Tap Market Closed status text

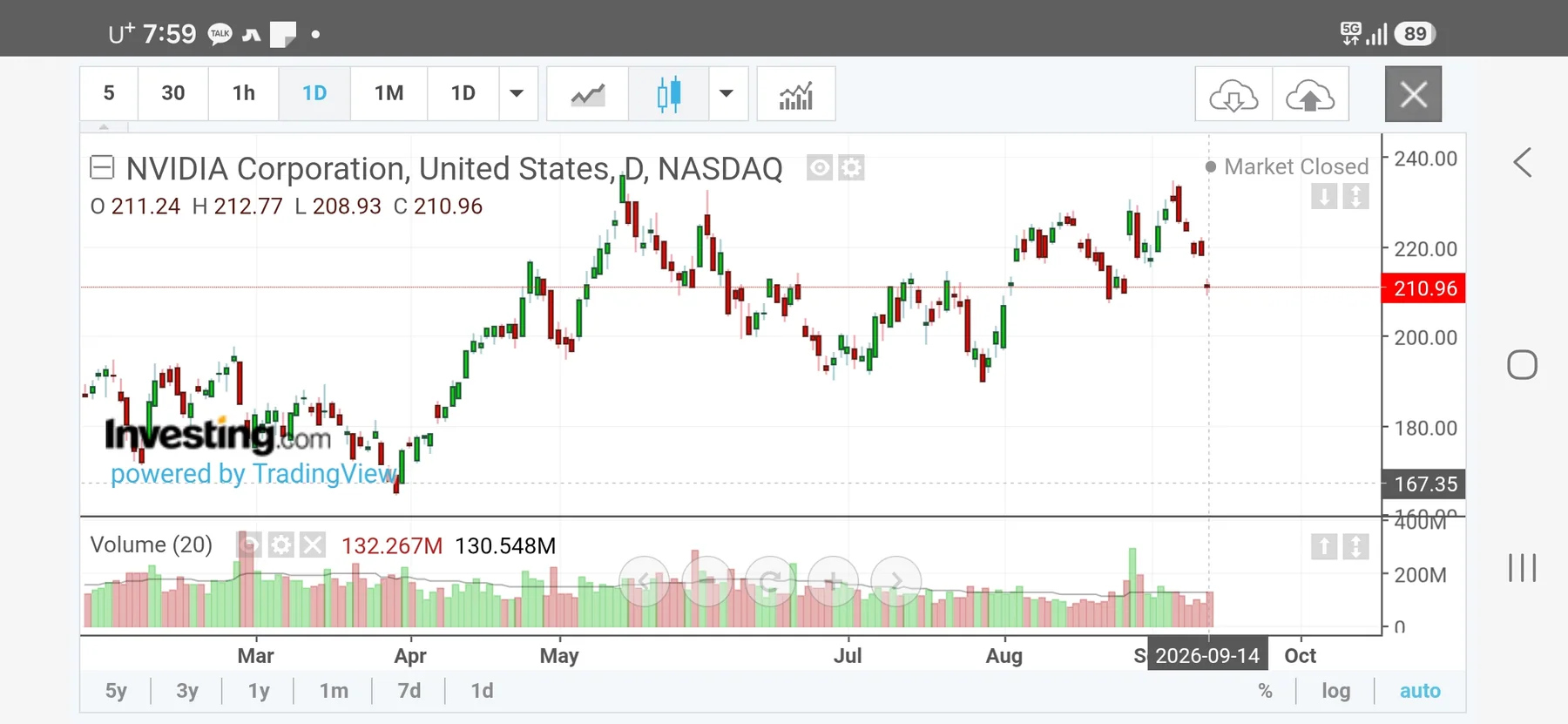[x=1296, y=166]
